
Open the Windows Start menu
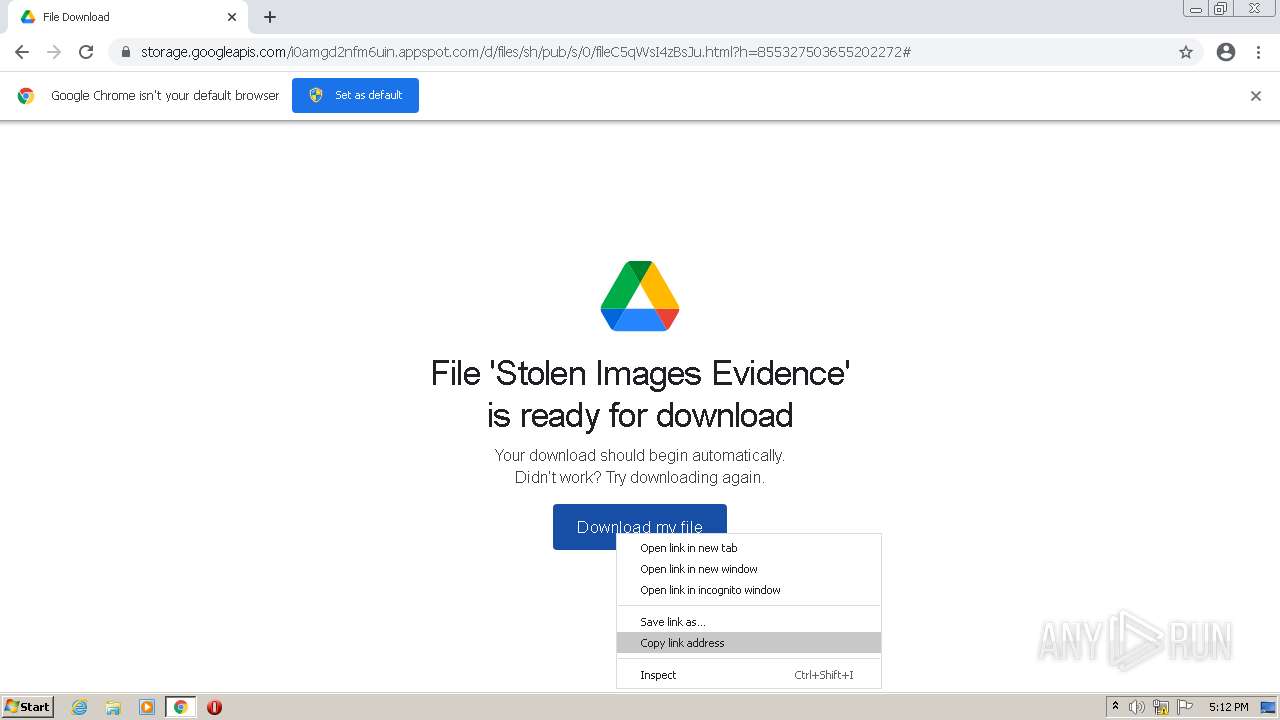[28, 707]
